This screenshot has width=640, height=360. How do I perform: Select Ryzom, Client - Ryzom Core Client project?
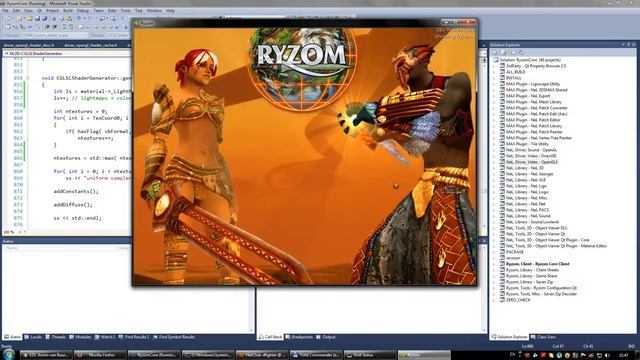537,264
